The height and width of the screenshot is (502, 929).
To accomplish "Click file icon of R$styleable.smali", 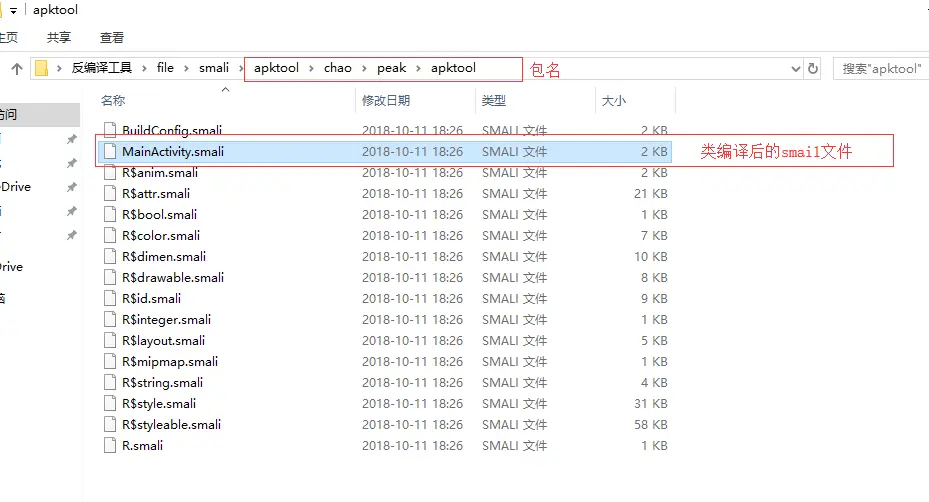I will (110, 425).
